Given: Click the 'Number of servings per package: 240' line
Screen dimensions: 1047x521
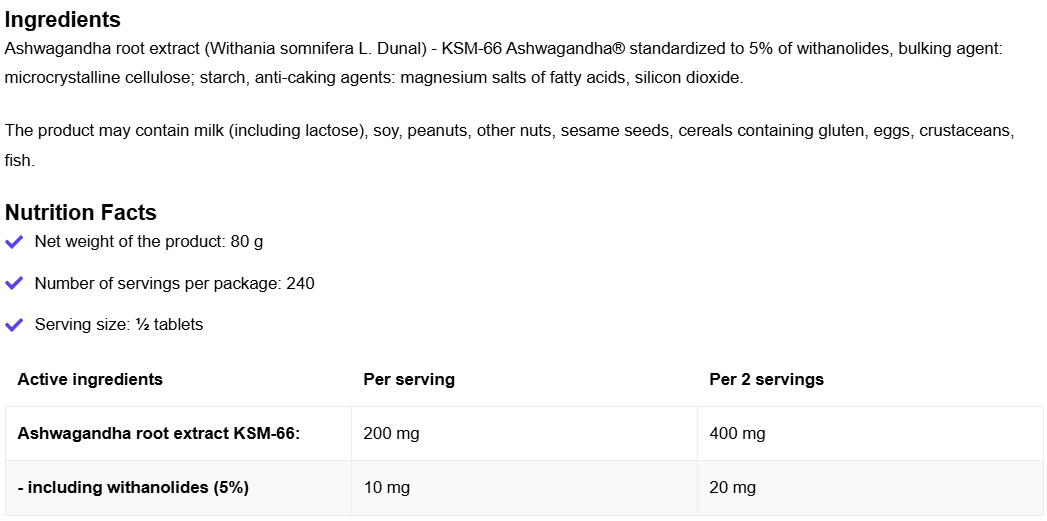Looking at the screenshot, I should [174, 284].
